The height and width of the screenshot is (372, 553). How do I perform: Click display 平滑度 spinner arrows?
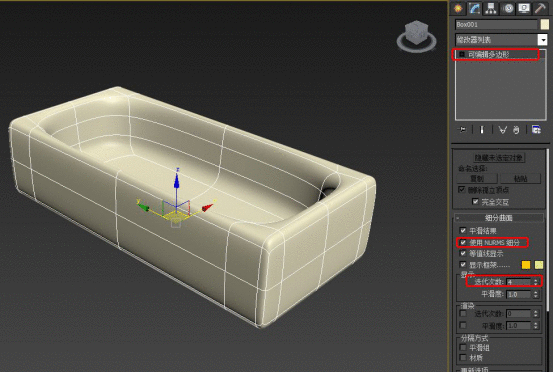click(x=536, y=294)
